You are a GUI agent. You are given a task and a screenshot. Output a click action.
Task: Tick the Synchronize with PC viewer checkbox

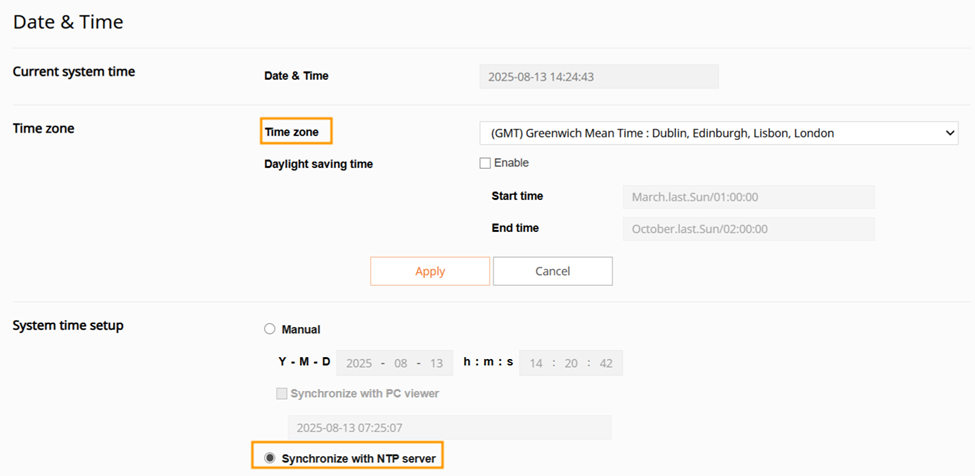tap(282, 394)
